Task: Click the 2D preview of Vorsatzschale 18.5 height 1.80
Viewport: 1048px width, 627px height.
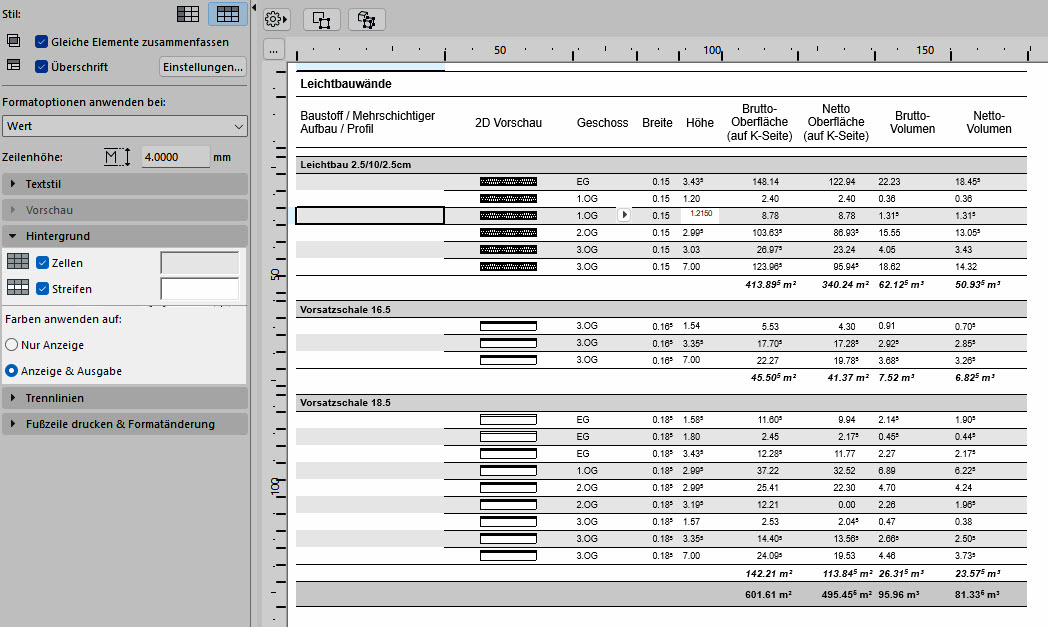Action: [508, 436]
